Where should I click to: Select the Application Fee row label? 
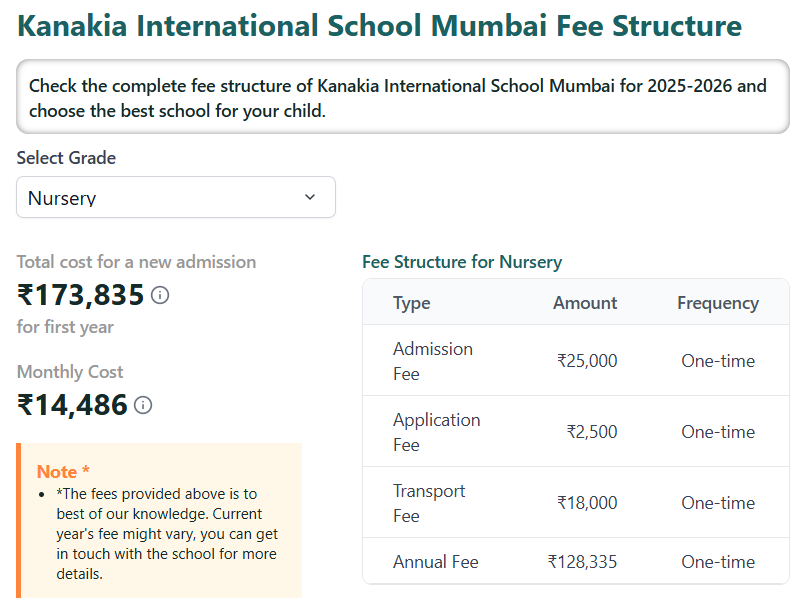coord(436,432)
